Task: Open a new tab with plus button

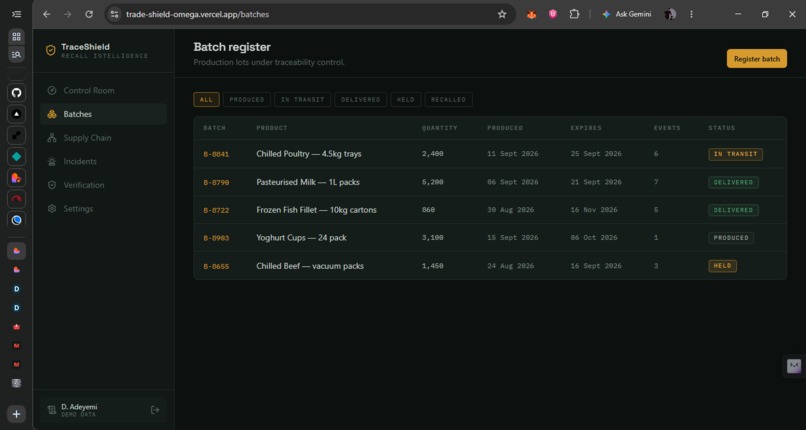Action: (16, 414)
